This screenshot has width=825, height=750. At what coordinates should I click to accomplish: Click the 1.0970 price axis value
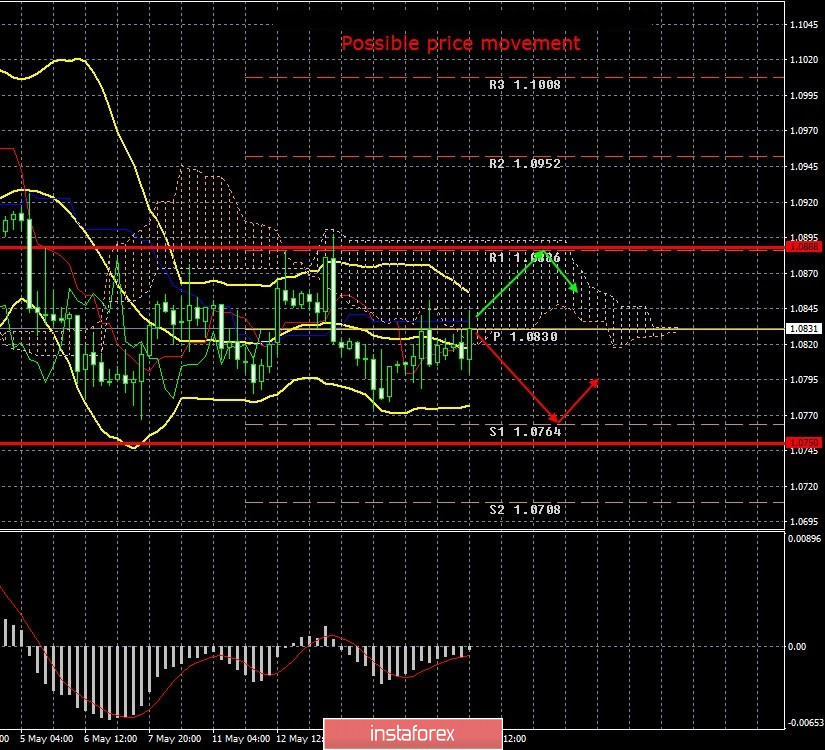(804, 131)
